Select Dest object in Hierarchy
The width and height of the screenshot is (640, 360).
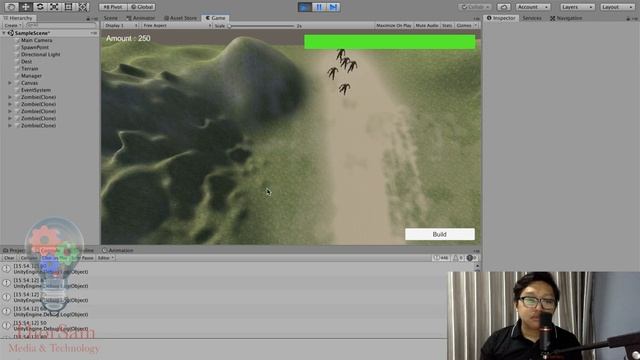(x=26, y=62)
